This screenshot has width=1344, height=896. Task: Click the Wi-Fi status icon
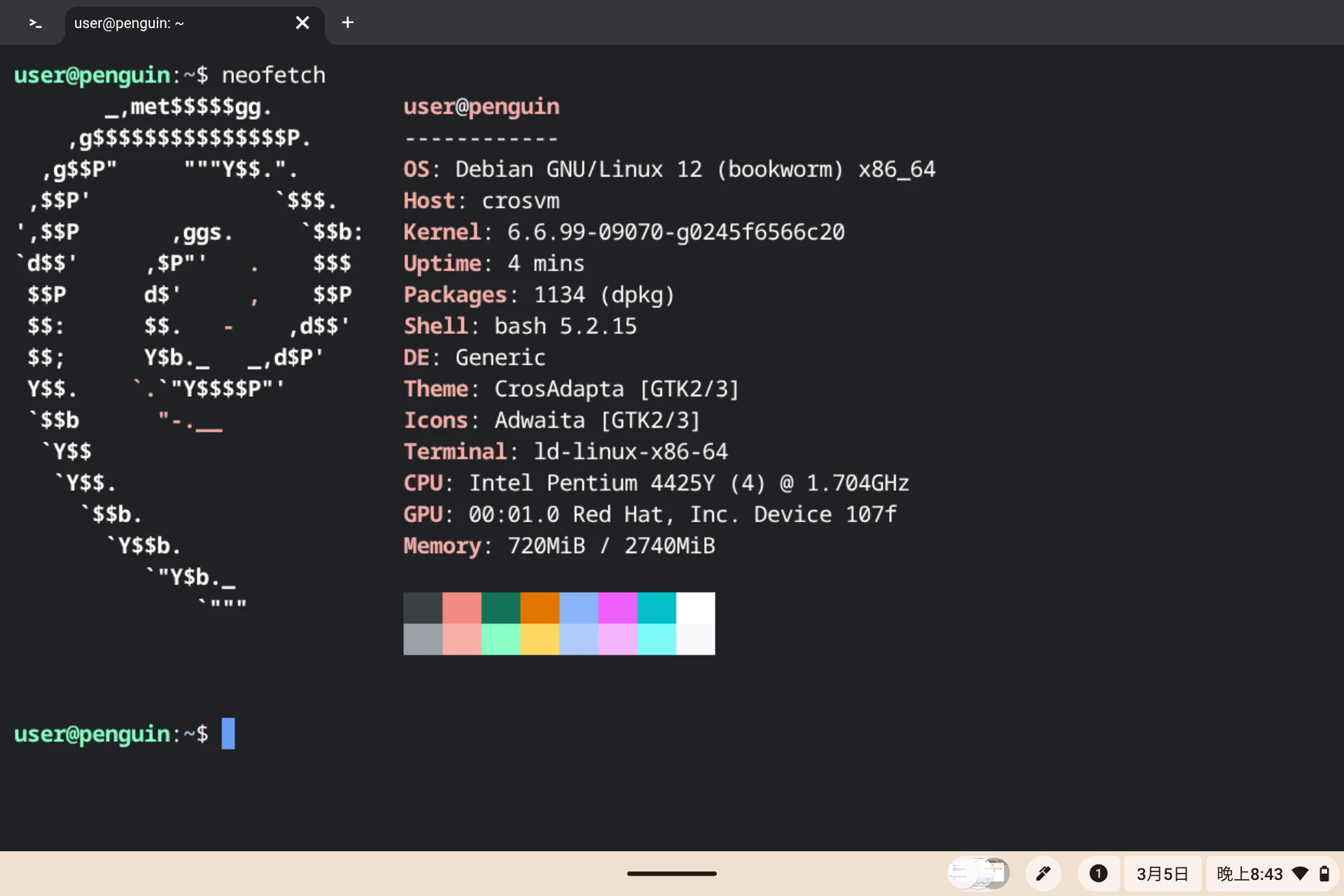coord(1300,873)
